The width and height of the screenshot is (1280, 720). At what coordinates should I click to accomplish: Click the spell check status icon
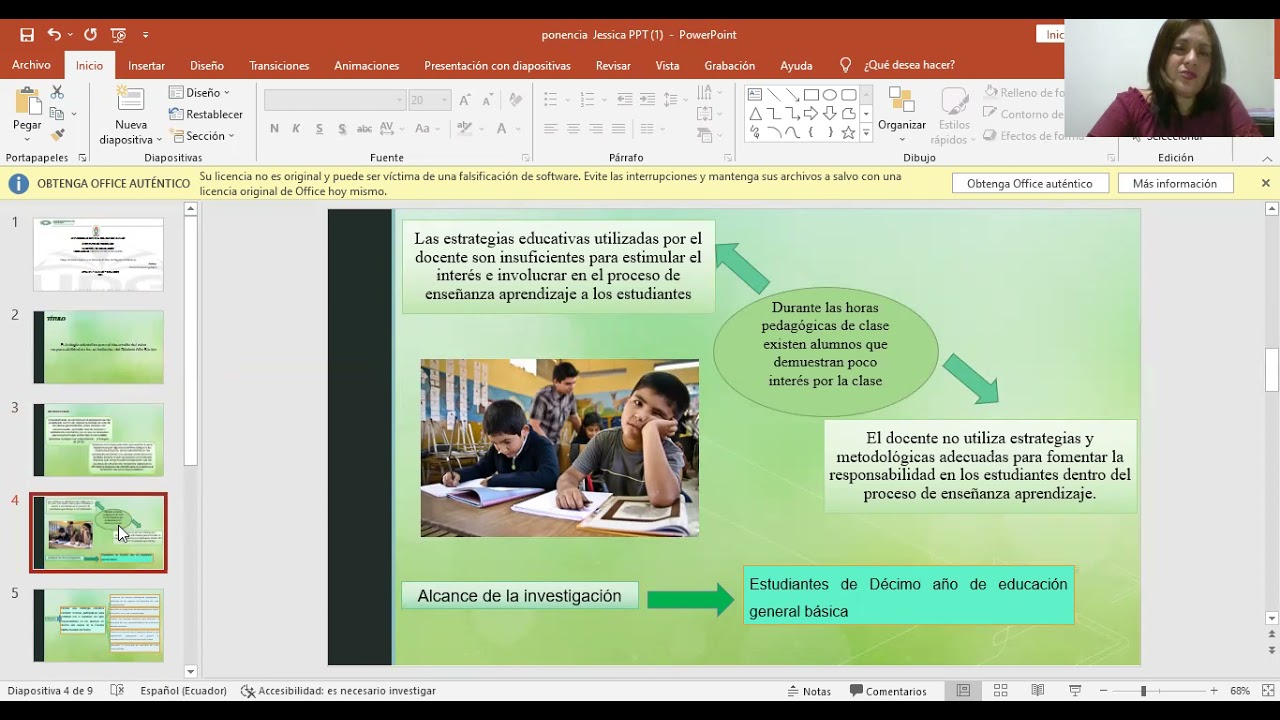coord(117,691)
